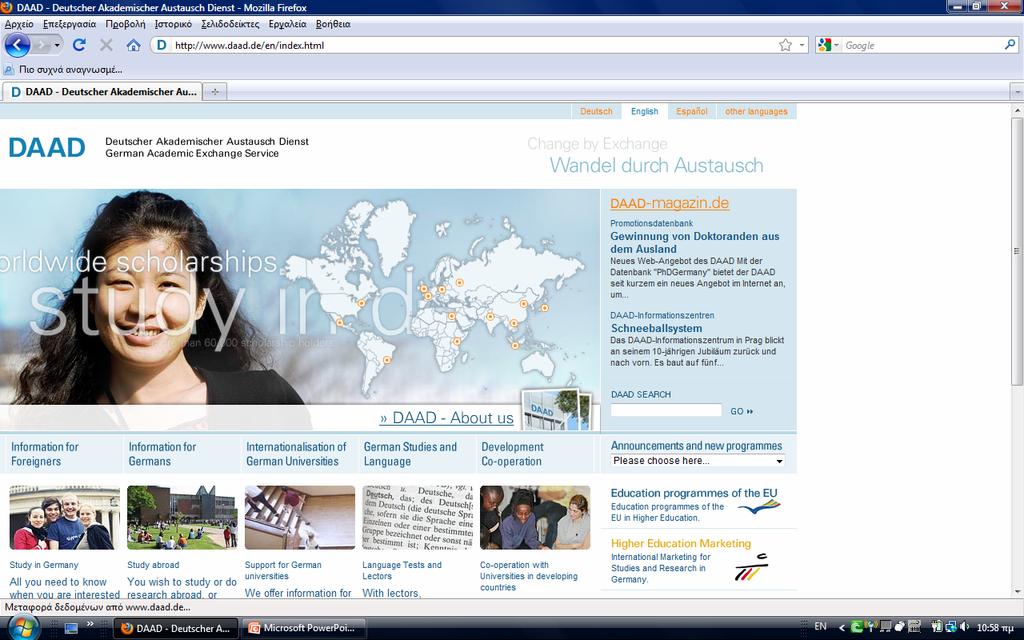The width and height of the screenshot is (1024, 640).
Task: Open the Higher Education Marketing link
Action: (x=680, y=543)
